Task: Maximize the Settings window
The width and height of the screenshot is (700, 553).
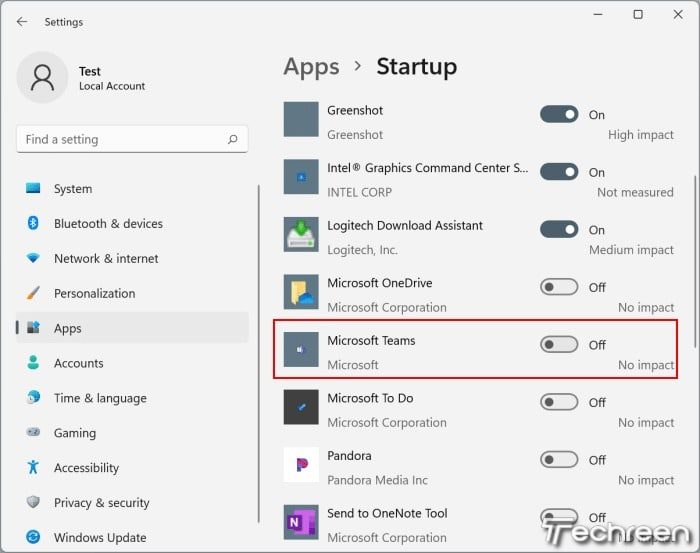Action: click(x=638, y=14)
